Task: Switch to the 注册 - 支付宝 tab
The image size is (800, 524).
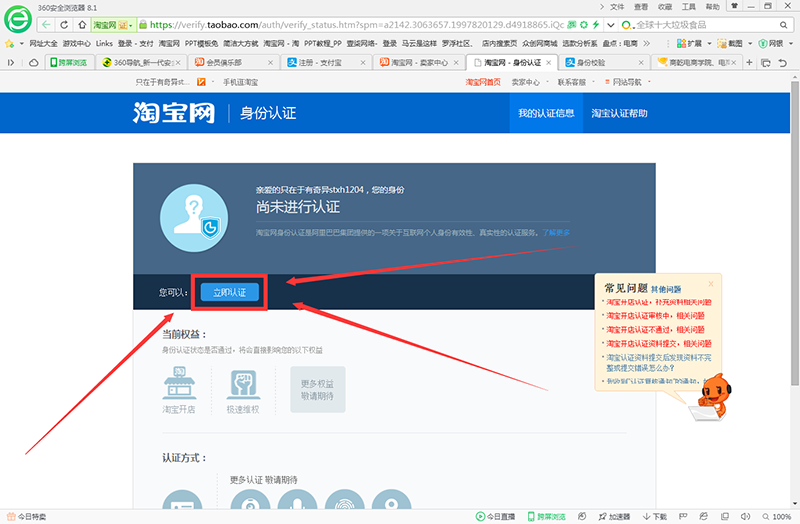Action: point(326,62)
